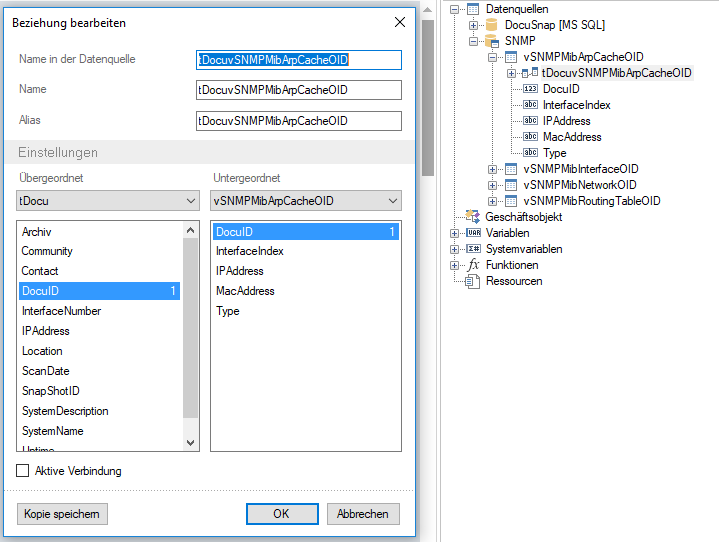Click the DocuSnap [MS SQL] database icon

(491, 25)
